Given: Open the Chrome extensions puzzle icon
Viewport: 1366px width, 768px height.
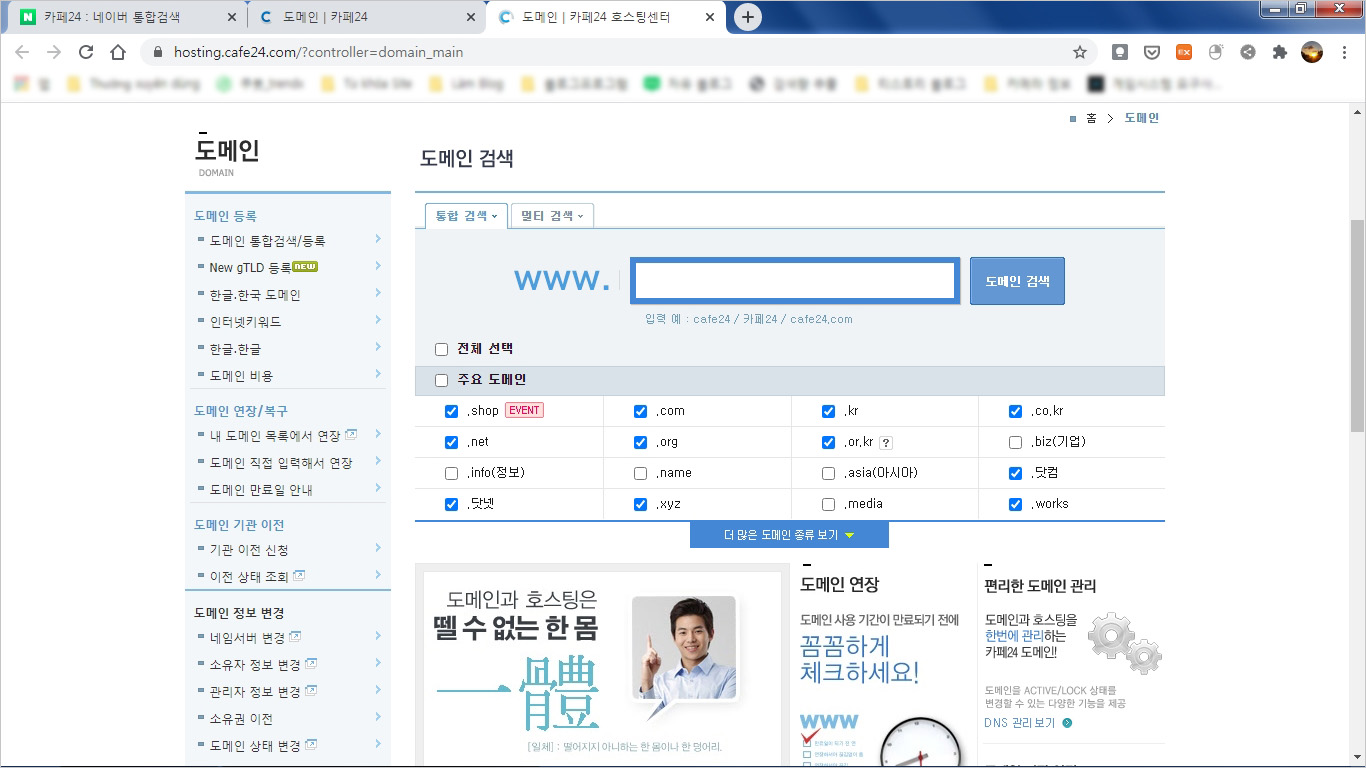Looking at the screenshot, I should point(1279,52).
